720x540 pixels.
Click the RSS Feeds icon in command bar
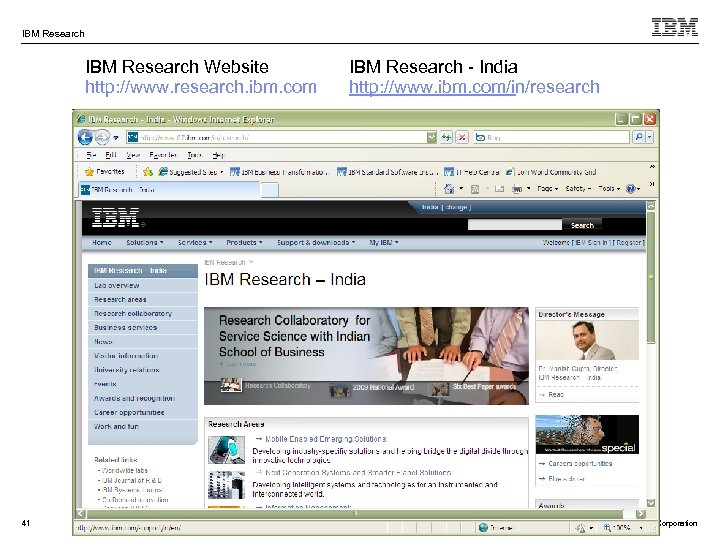click(475, 189)
